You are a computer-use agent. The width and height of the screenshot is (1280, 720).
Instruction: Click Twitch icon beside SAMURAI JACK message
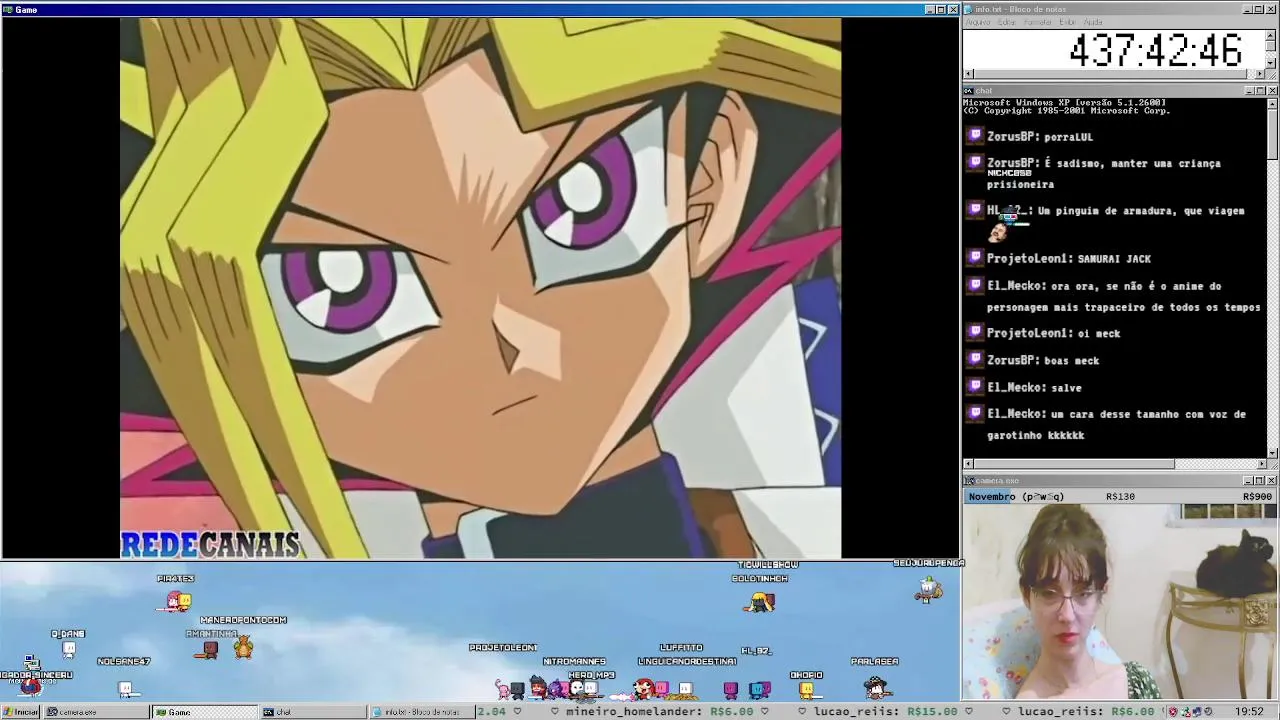(x=976, y=257)
